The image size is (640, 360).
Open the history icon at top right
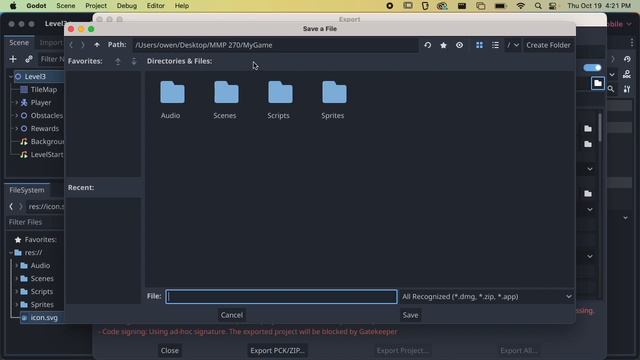(627, 59)
